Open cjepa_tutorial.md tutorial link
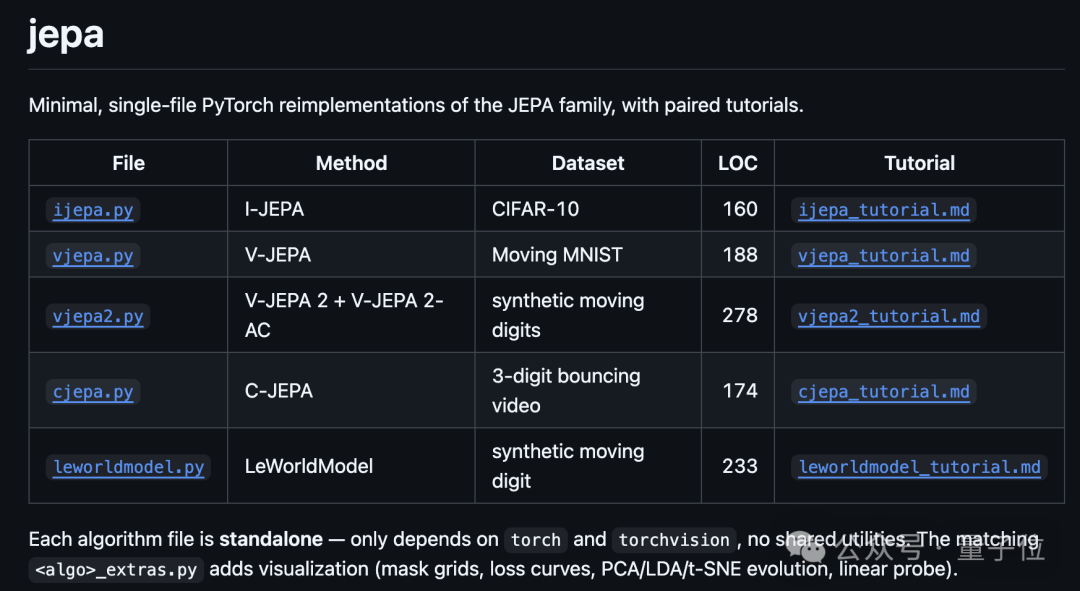Viewport: 1080px width, 591px height. (884, 392)
